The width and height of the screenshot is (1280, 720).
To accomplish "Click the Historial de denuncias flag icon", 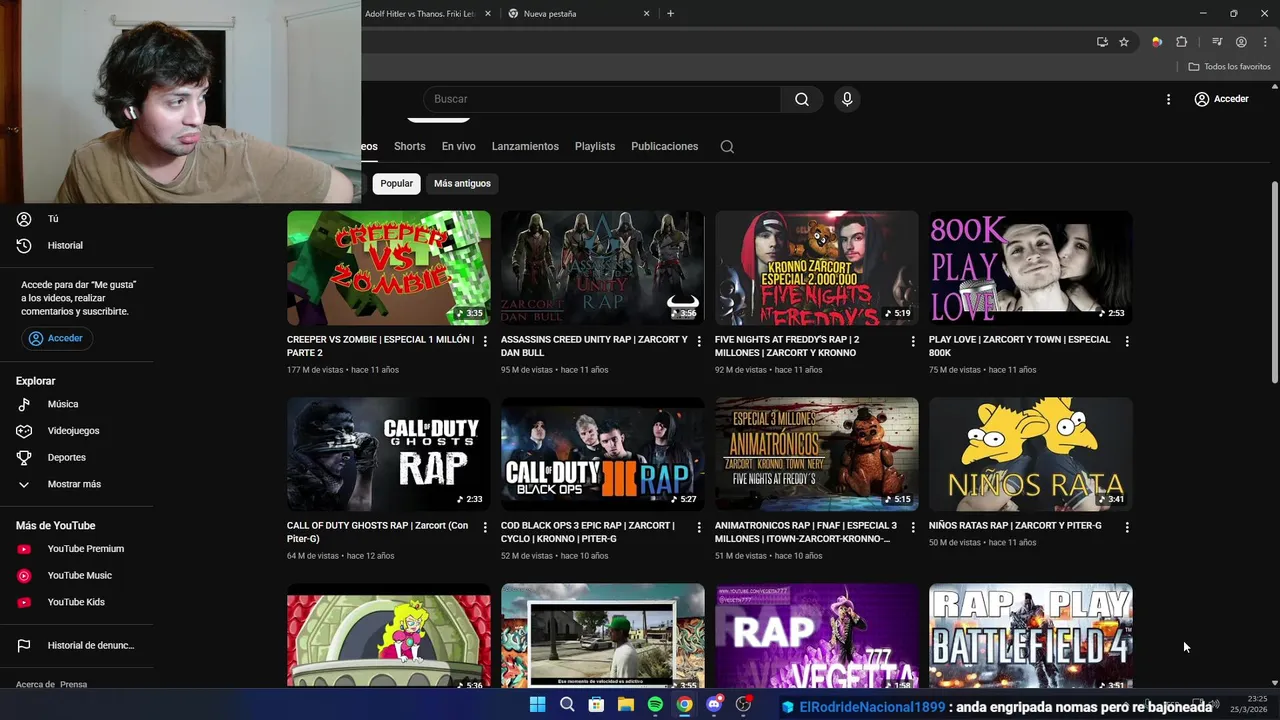I will [x=24, y=646].
